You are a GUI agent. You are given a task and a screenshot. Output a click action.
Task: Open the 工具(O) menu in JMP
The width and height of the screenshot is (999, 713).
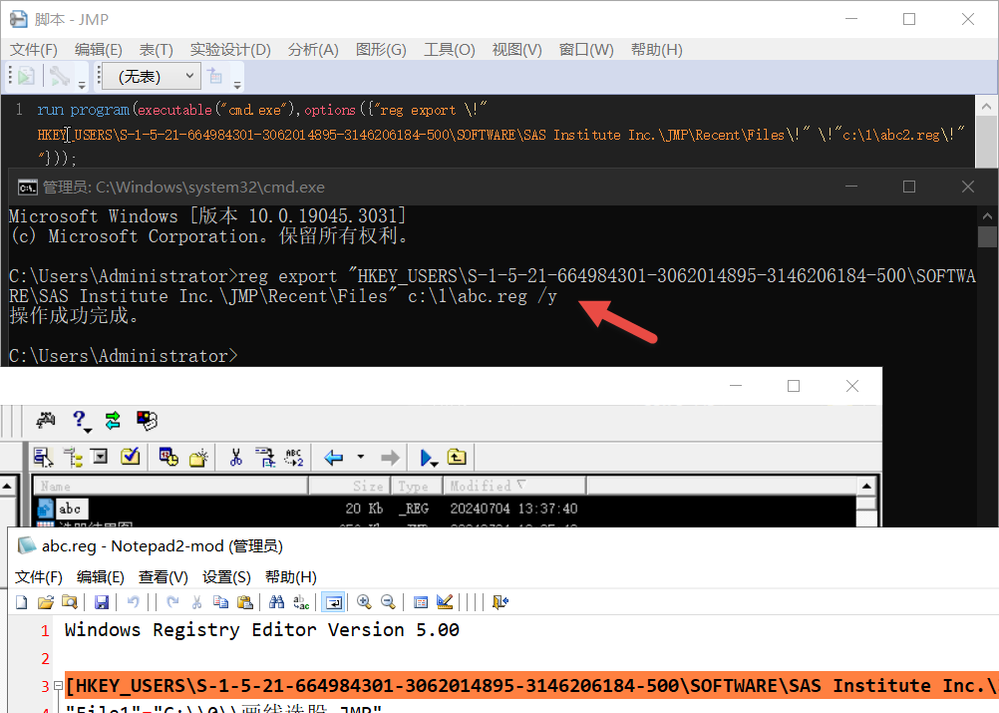449,50
